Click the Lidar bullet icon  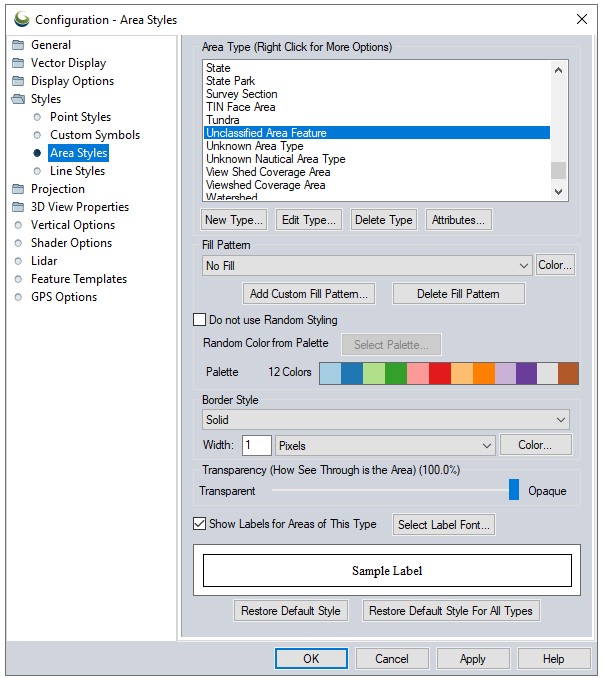tap(17, 261)
